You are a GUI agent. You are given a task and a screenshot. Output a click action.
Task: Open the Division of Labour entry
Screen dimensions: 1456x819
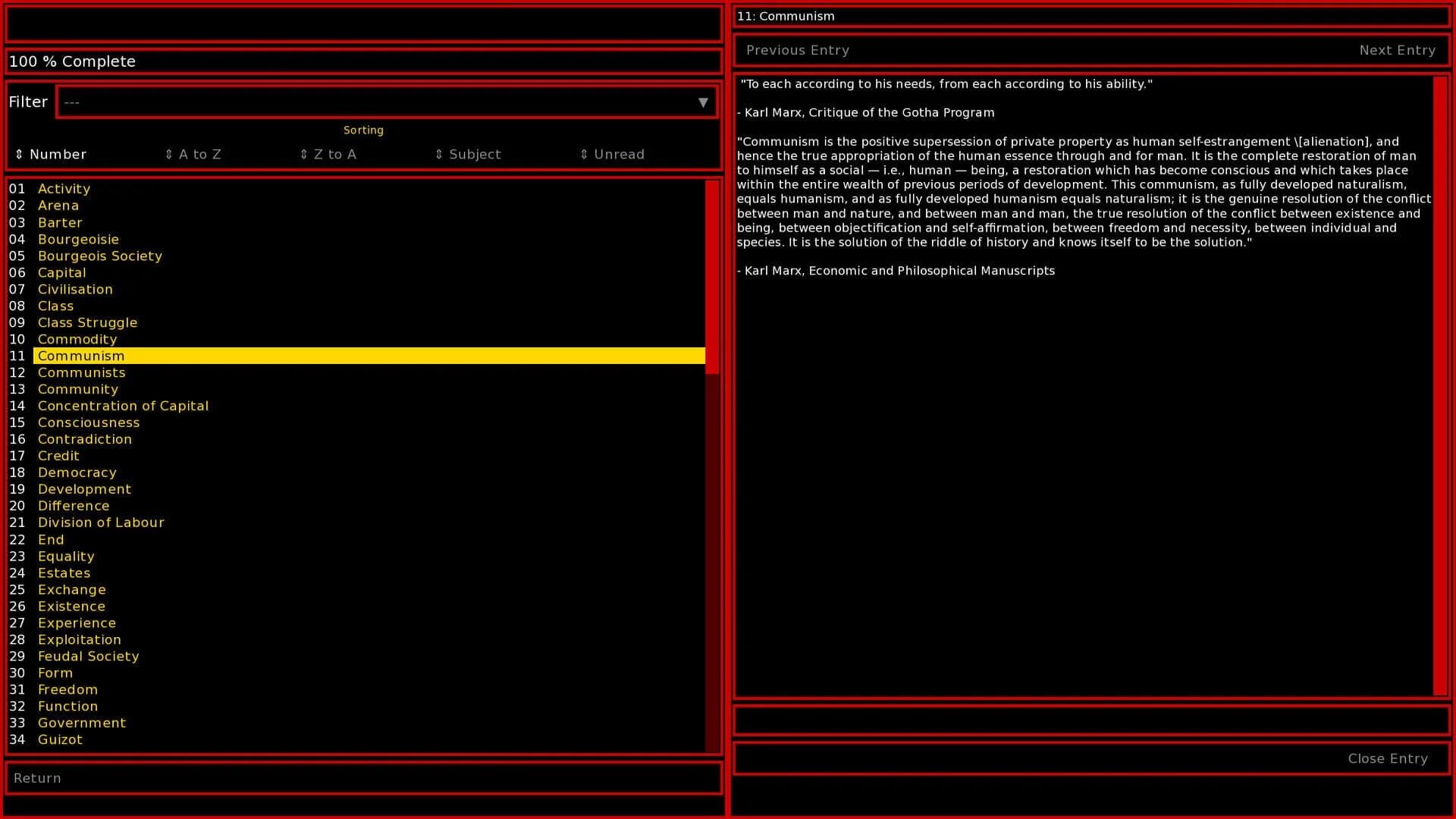pos(101,522)
